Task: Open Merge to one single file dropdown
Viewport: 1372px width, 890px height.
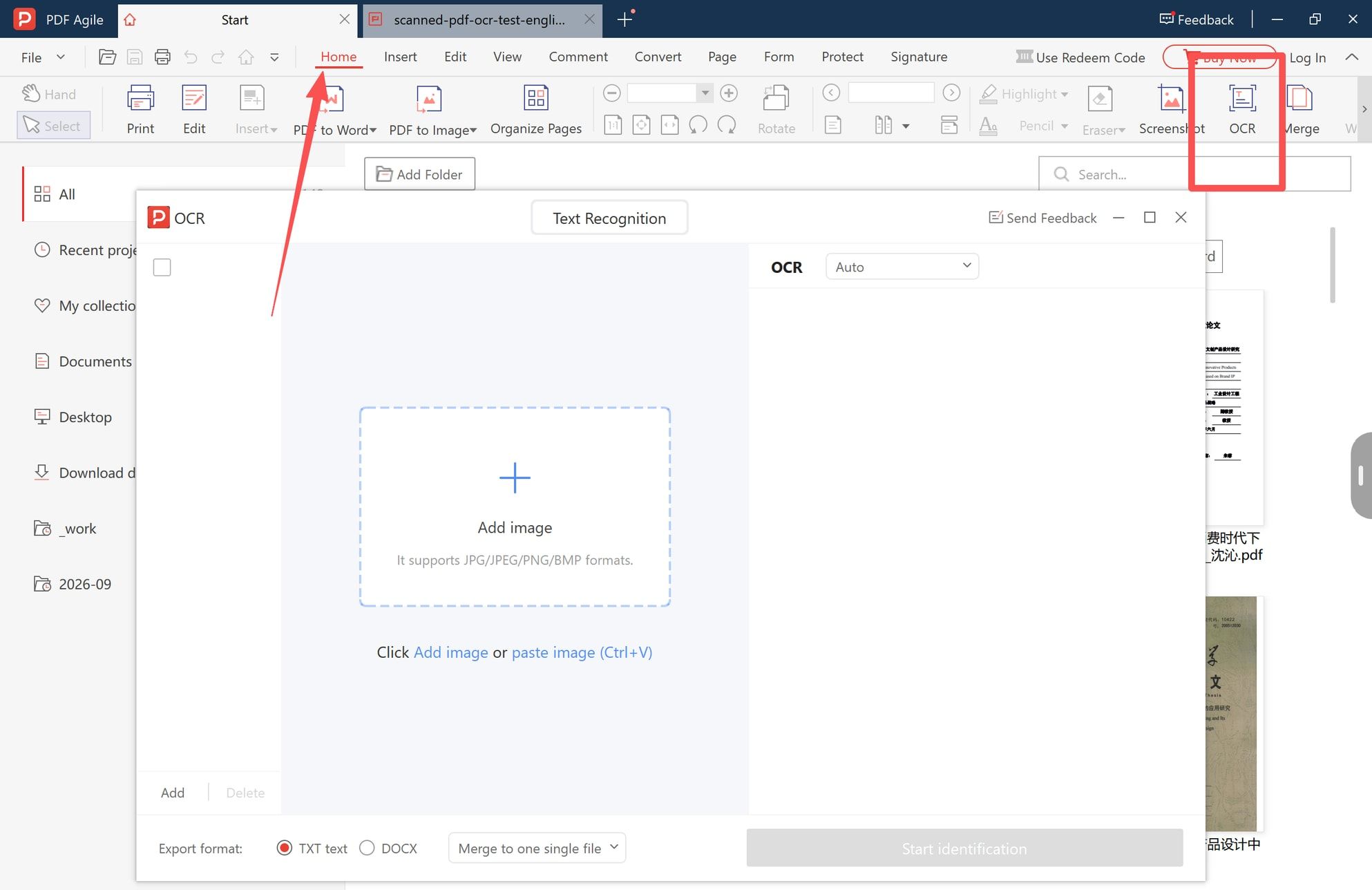Action: pos(537,848)
